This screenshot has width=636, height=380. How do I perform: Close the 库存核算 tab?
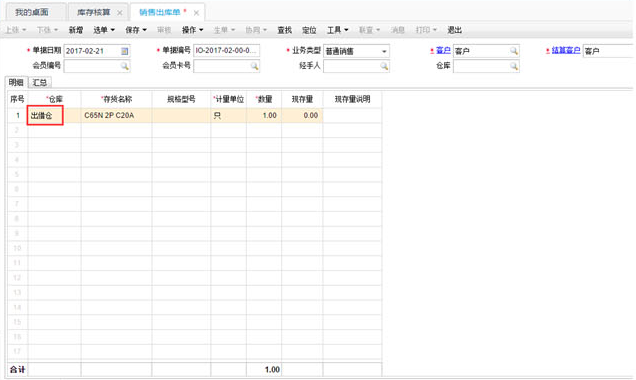(x=120, y=13)
